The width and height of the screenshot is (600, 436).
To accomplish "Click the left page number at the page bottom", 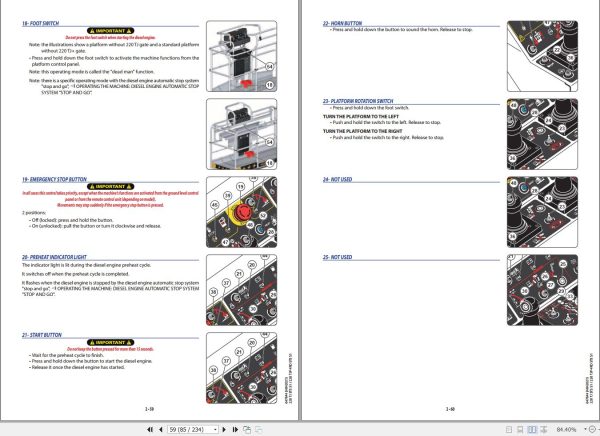I will tap(149, 409).
